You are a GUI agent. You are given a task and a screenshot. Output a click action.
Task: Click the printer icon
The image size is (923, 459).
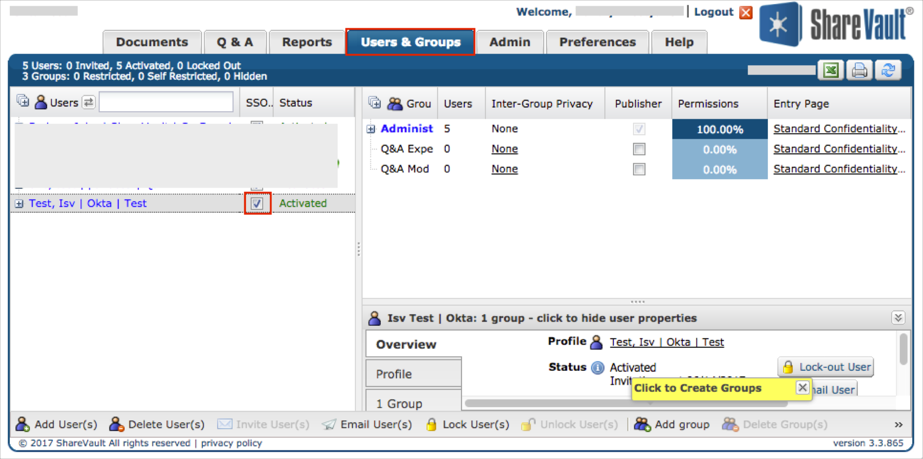click(859, 70)
